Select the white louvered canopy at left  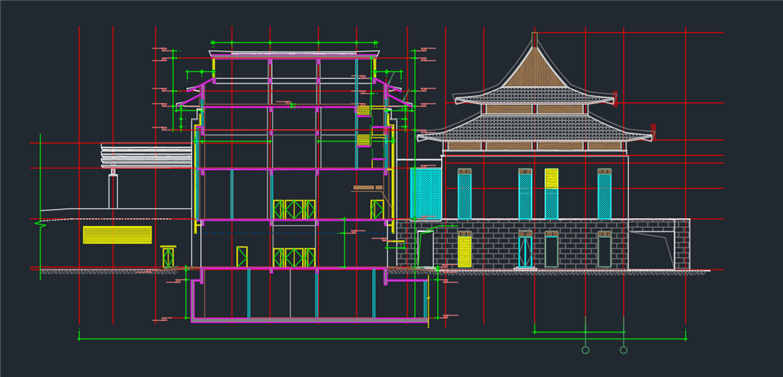(x=147, y=156)
